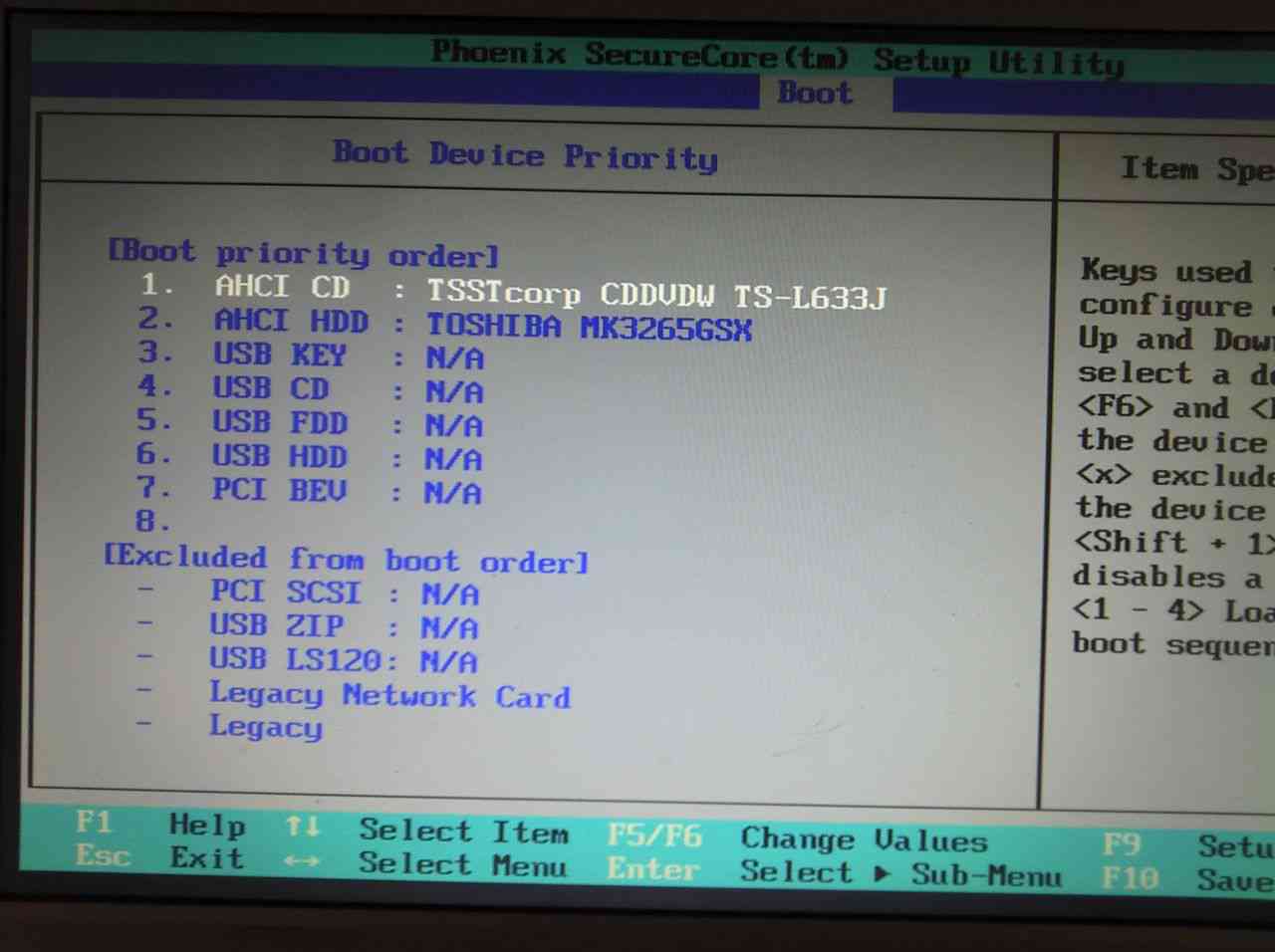Screen dimensions: 1275x952
Task: Select the USB KEY boot entry
Action: tap(310, 356)
